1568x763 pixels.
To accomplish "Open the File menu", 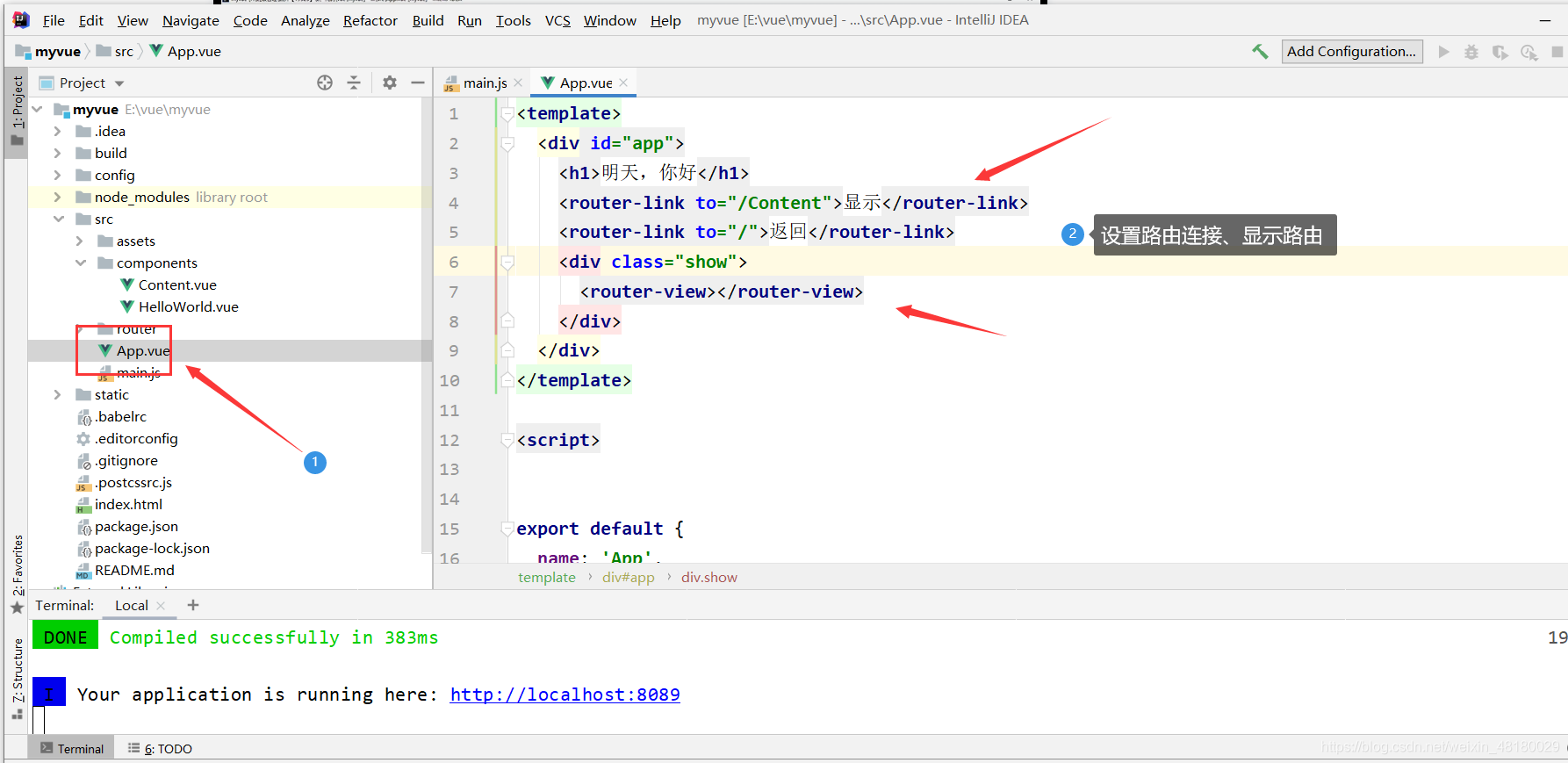I will pos(54,20).
